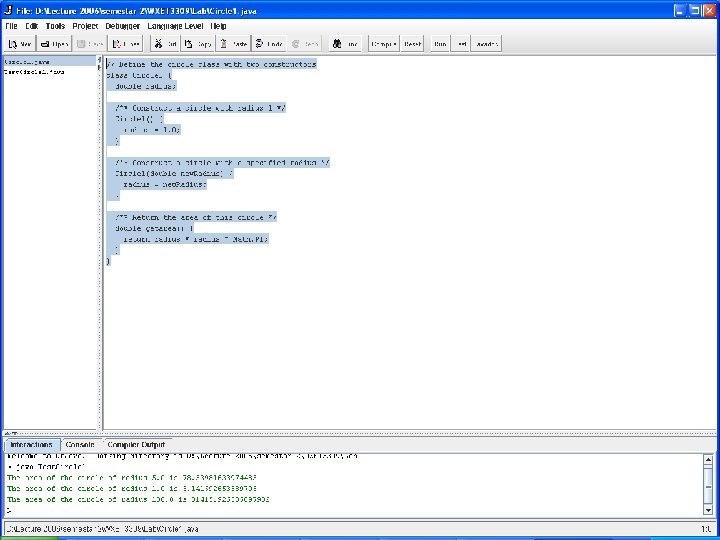
Task: Open the Tools menu
Action: [x=55, y=26]
